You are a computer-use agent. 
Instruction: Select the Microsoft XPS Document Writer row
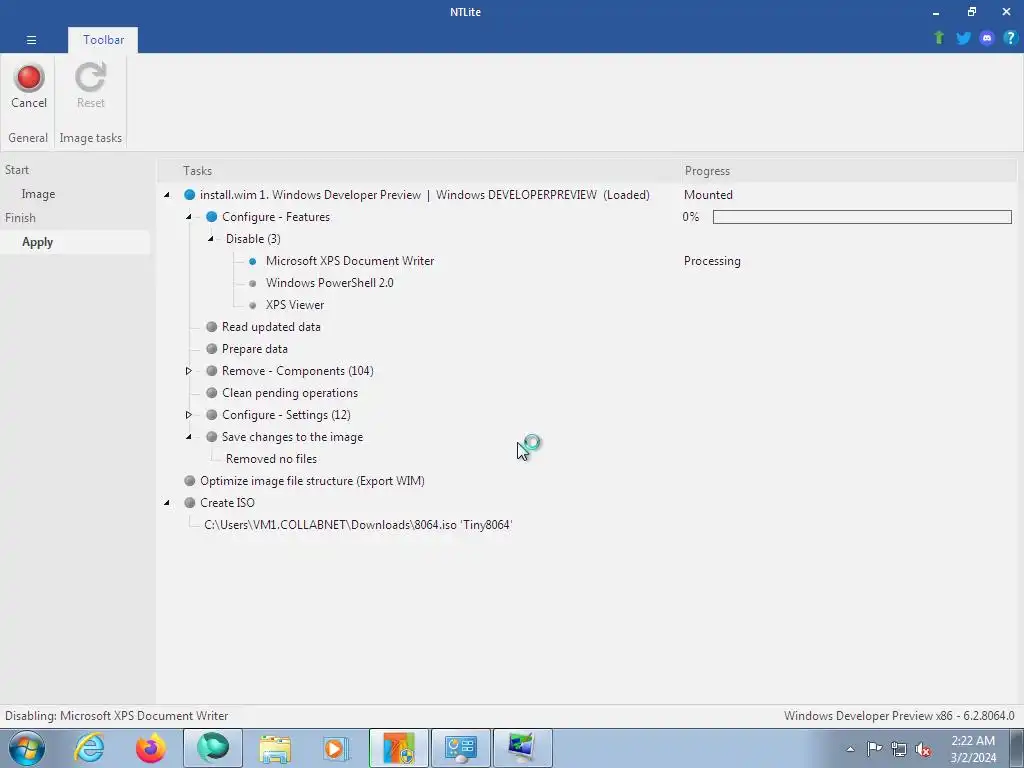point(349,261)
